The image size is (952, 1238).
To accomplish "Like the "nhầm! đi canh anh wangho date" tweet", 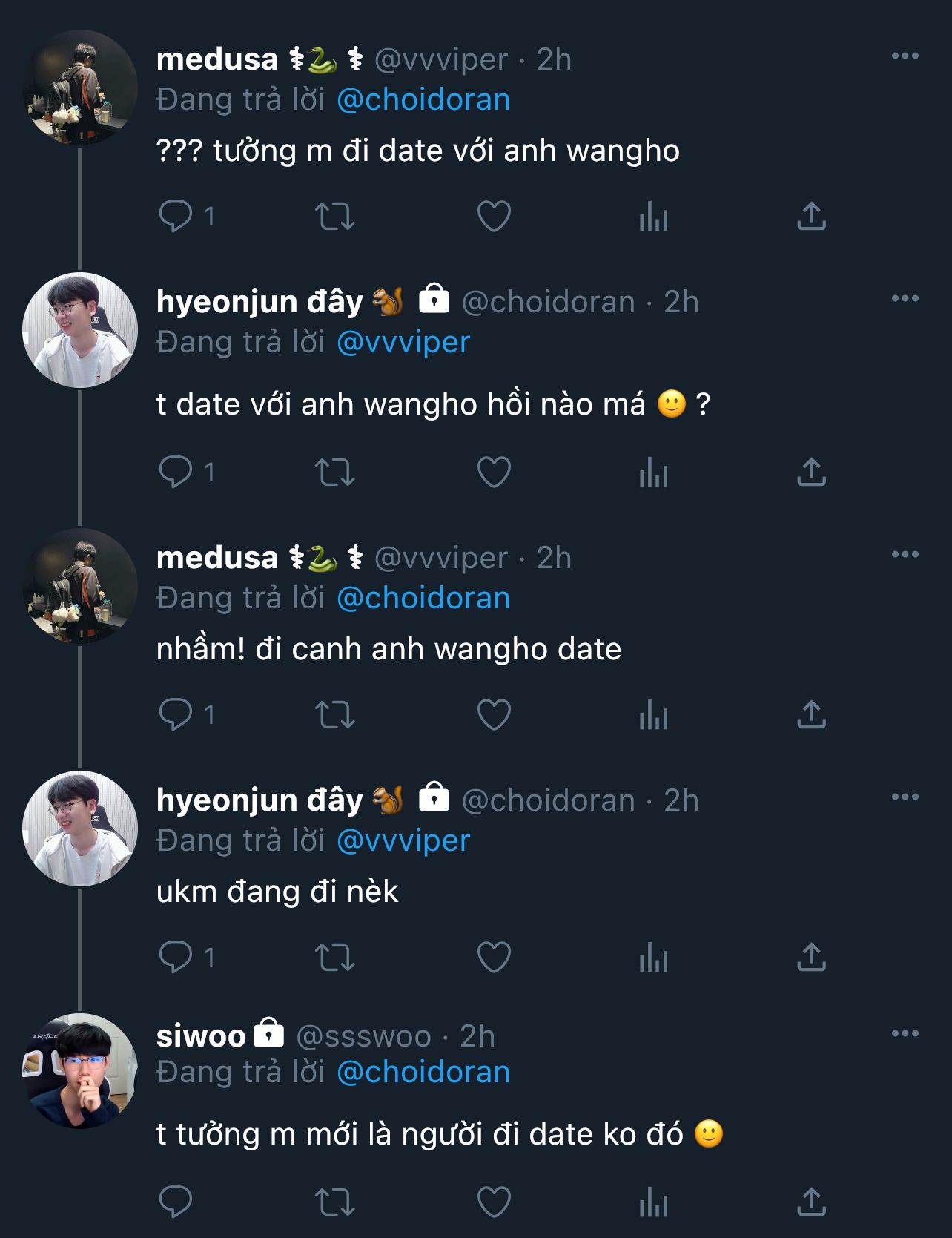I will [x=494, y=715].
